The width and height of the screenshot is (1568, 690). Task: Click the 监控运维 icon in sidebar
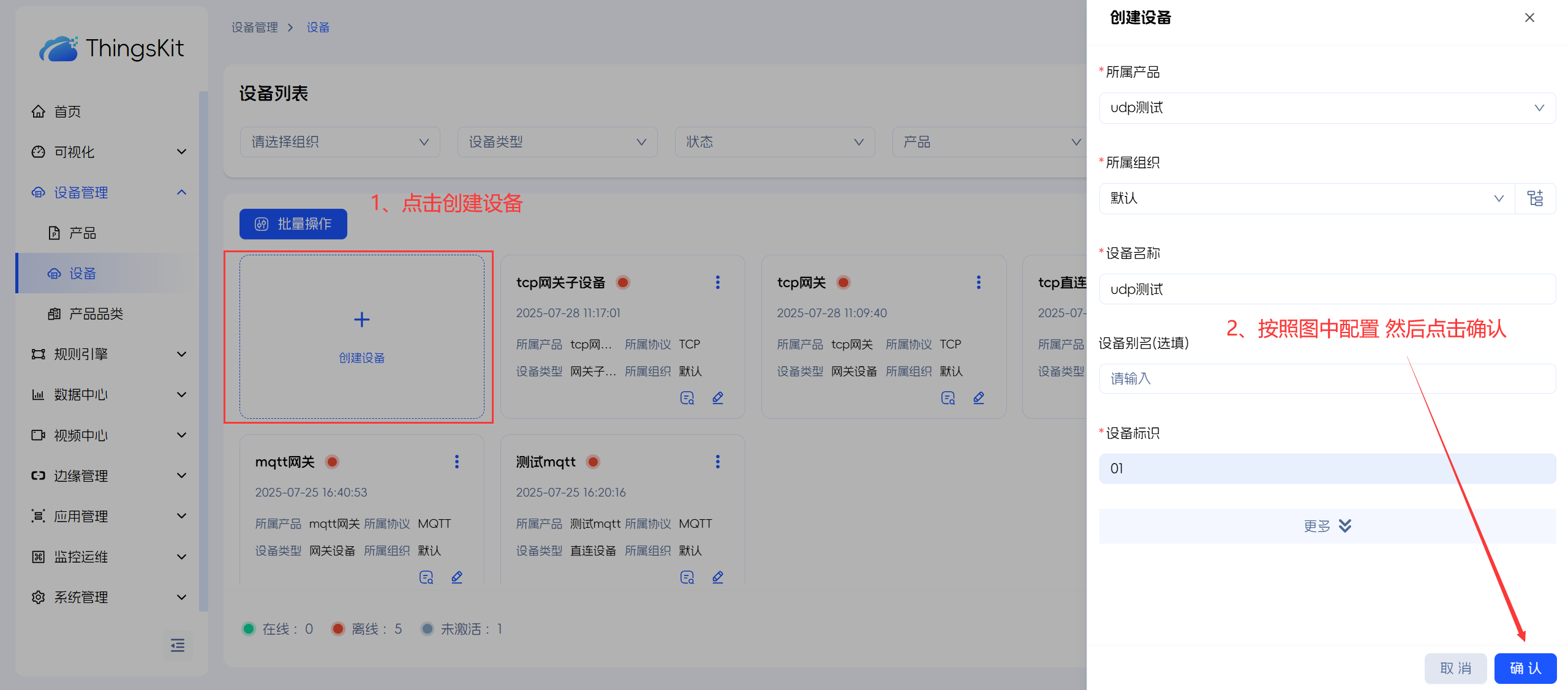point(38,557)
